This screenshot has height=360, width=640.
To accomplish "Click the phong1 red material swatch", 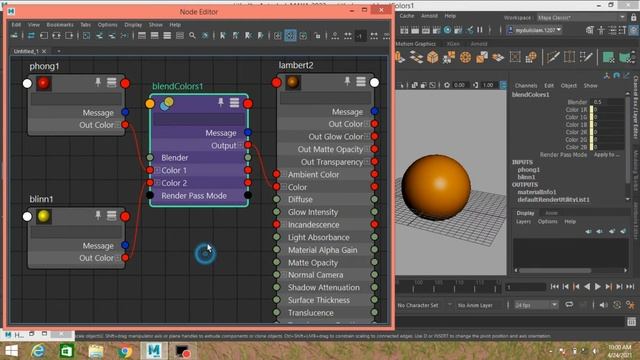I will tap(44, 83).
